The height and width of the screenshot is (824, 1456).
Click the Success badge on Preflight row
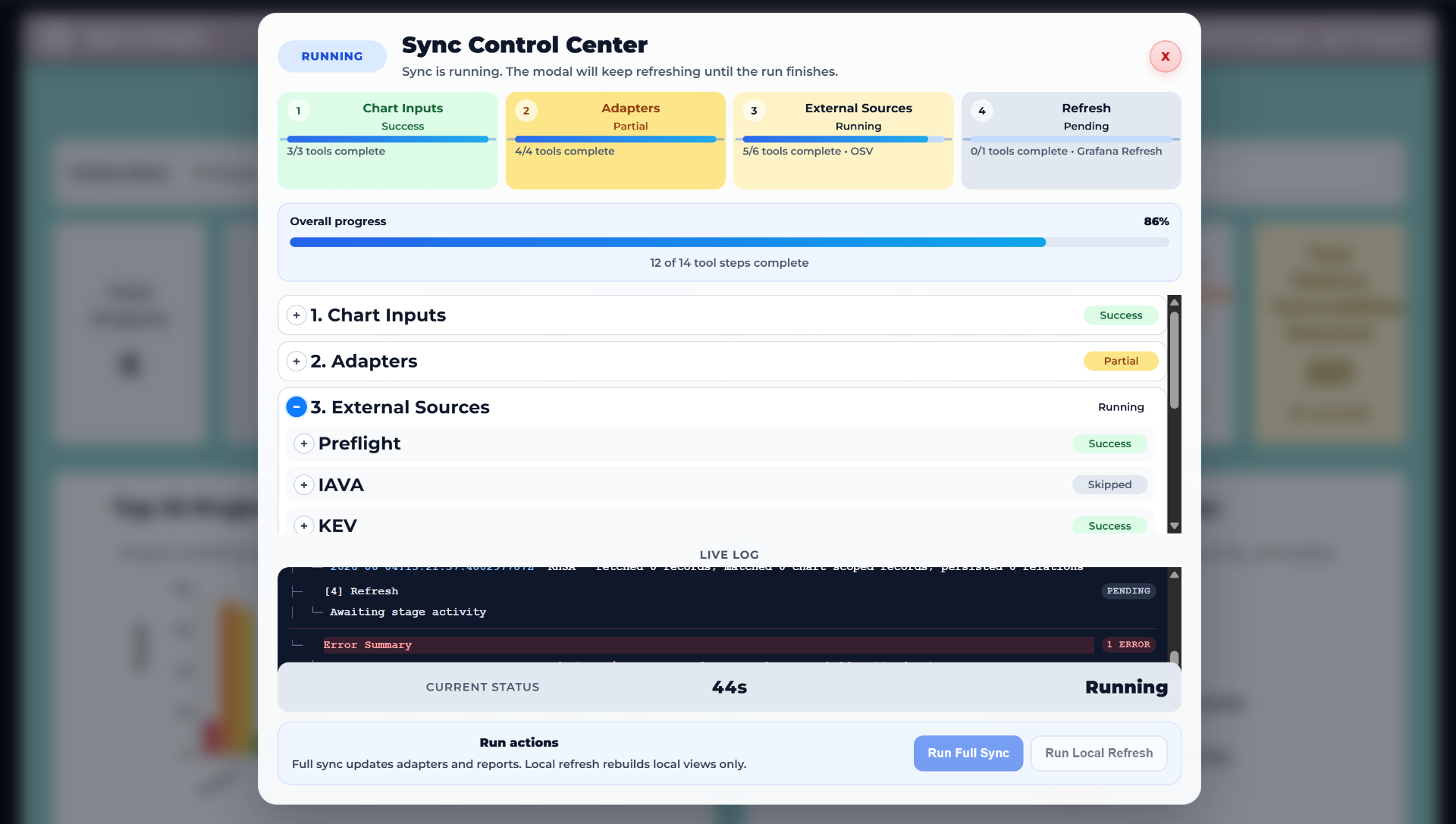1109,443
